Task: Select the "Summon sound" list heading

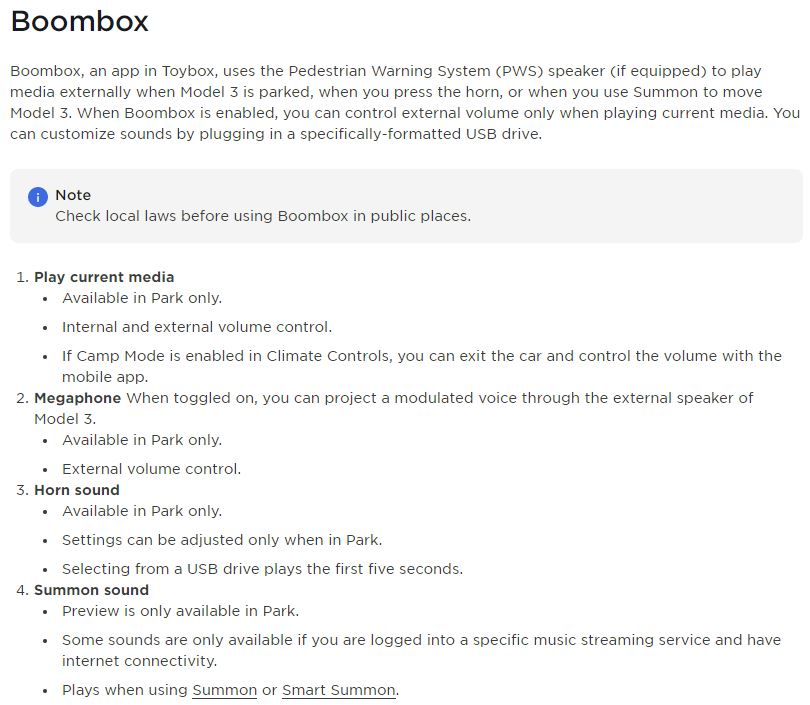Action: coord(91,590)
